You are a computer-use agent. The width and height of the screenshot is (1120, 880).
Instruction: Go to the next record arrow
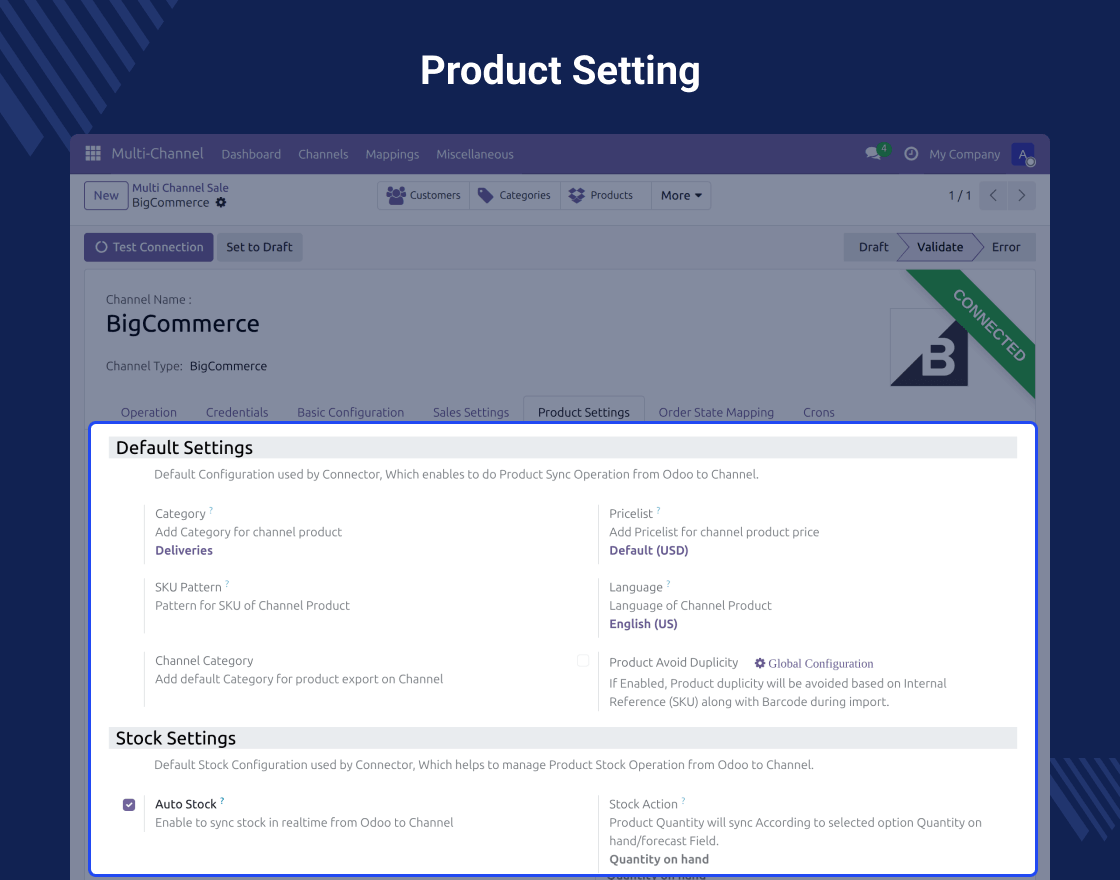(x=1021, y=195)
